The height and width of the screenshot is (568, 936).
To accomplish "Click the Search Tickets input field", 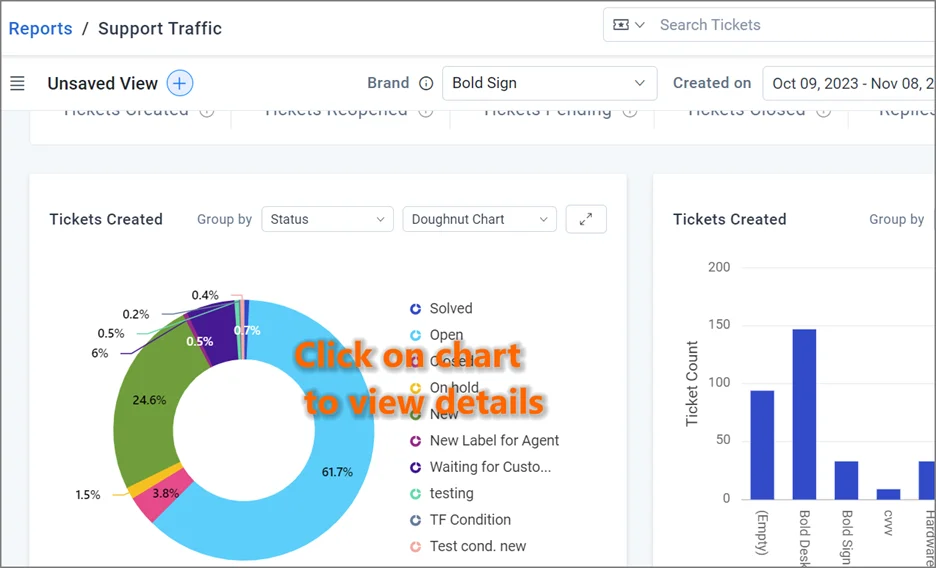I will click(x=794, y=25).
